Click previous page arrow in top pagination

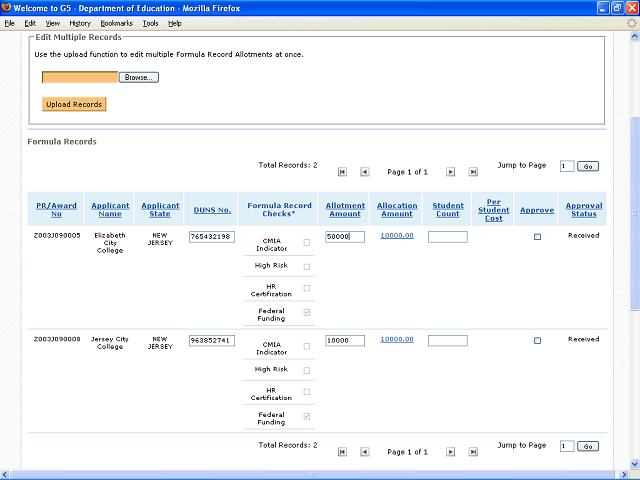tap(364, 172)
